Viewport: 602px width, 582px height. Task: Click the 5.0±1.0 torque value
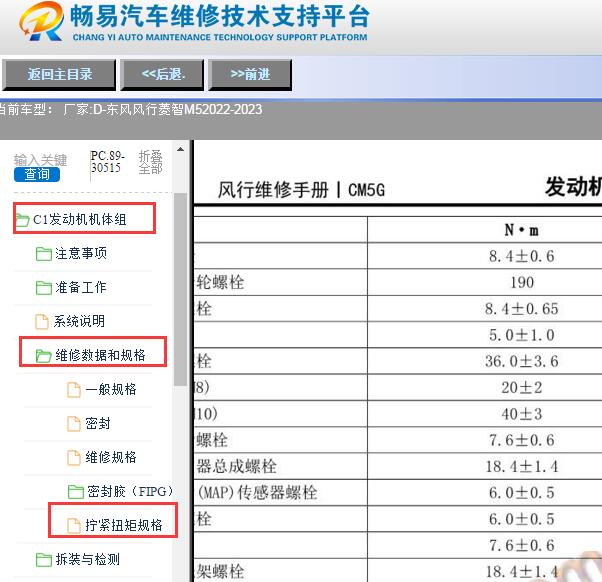(521, 335)
